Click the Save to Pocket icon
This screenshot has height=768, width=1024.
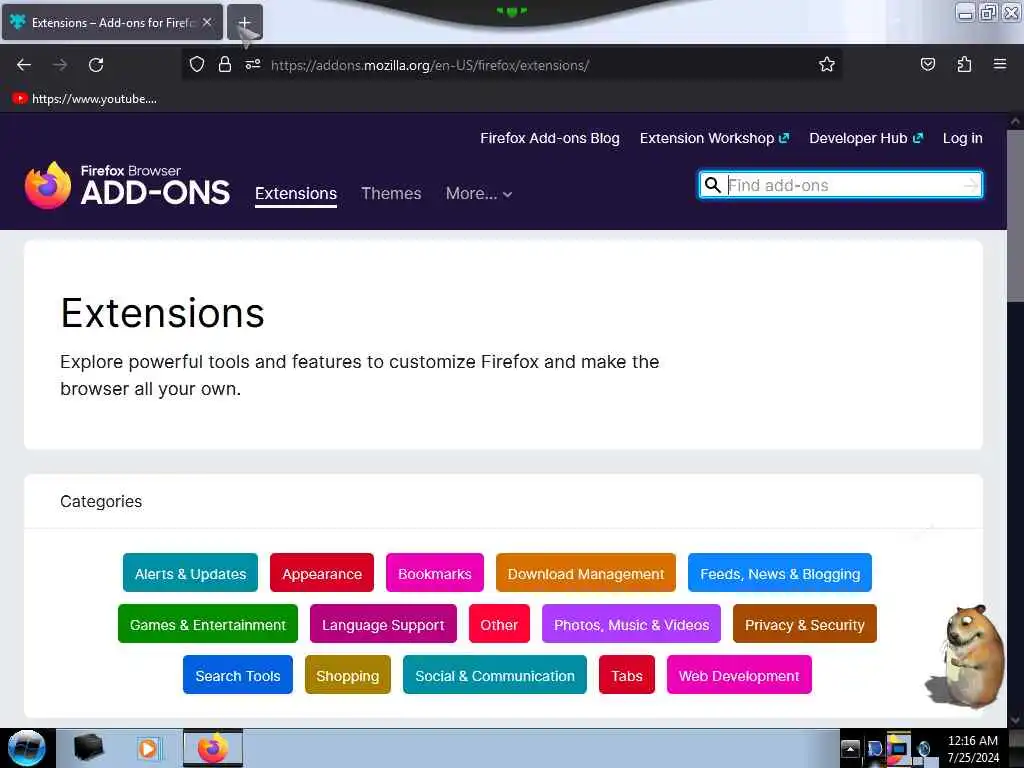click(x=927, y=64)
